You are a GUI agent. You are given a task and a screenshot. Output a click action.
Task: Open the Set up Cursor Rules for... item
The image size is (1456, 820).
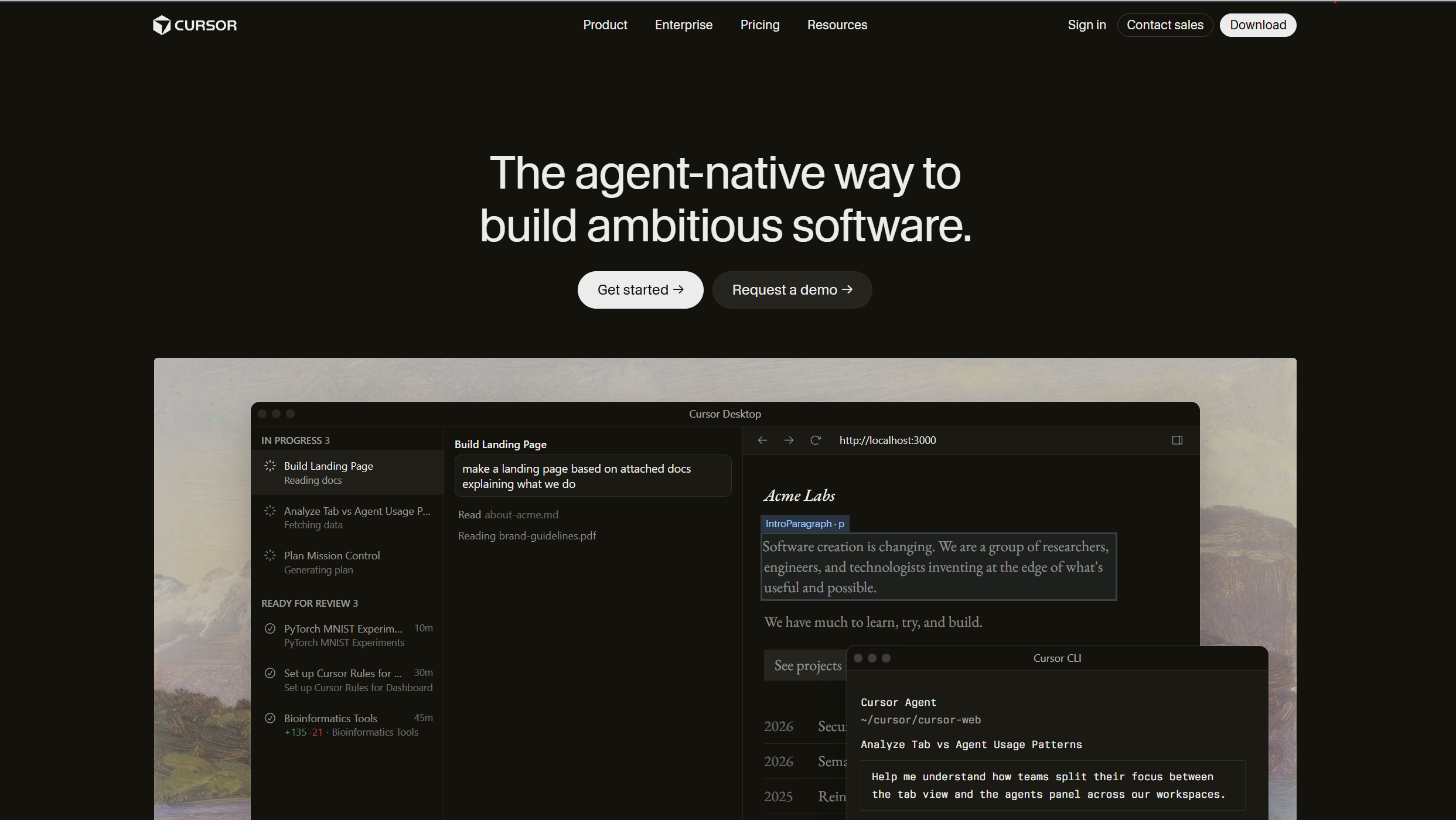click(x=347, y=680)
